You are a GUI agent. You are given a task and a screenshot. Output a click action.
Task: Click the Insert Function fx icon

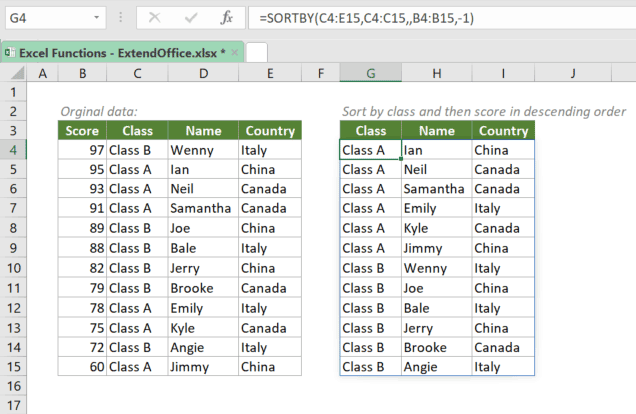227,19
